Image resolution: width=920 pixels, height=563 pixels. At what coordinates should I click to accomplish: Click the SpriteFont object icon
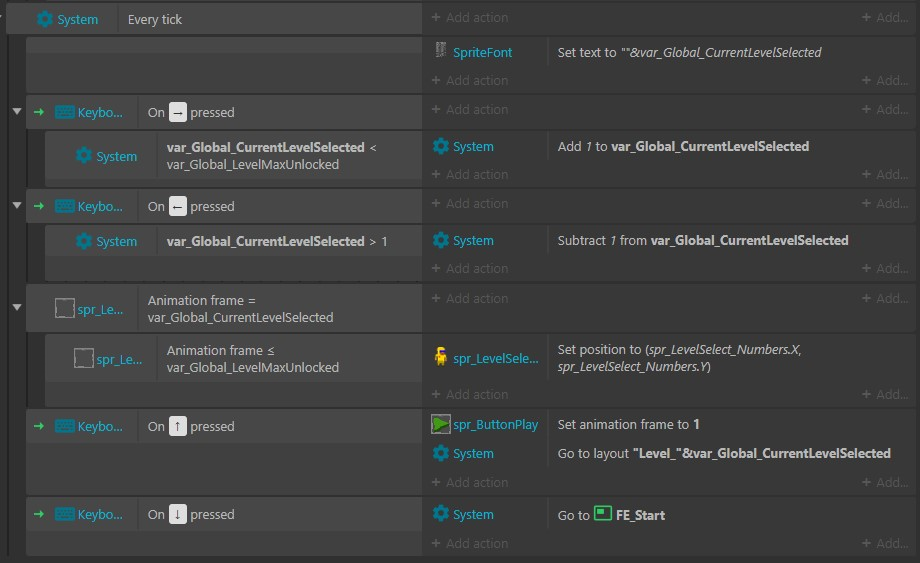click(441, 51)
